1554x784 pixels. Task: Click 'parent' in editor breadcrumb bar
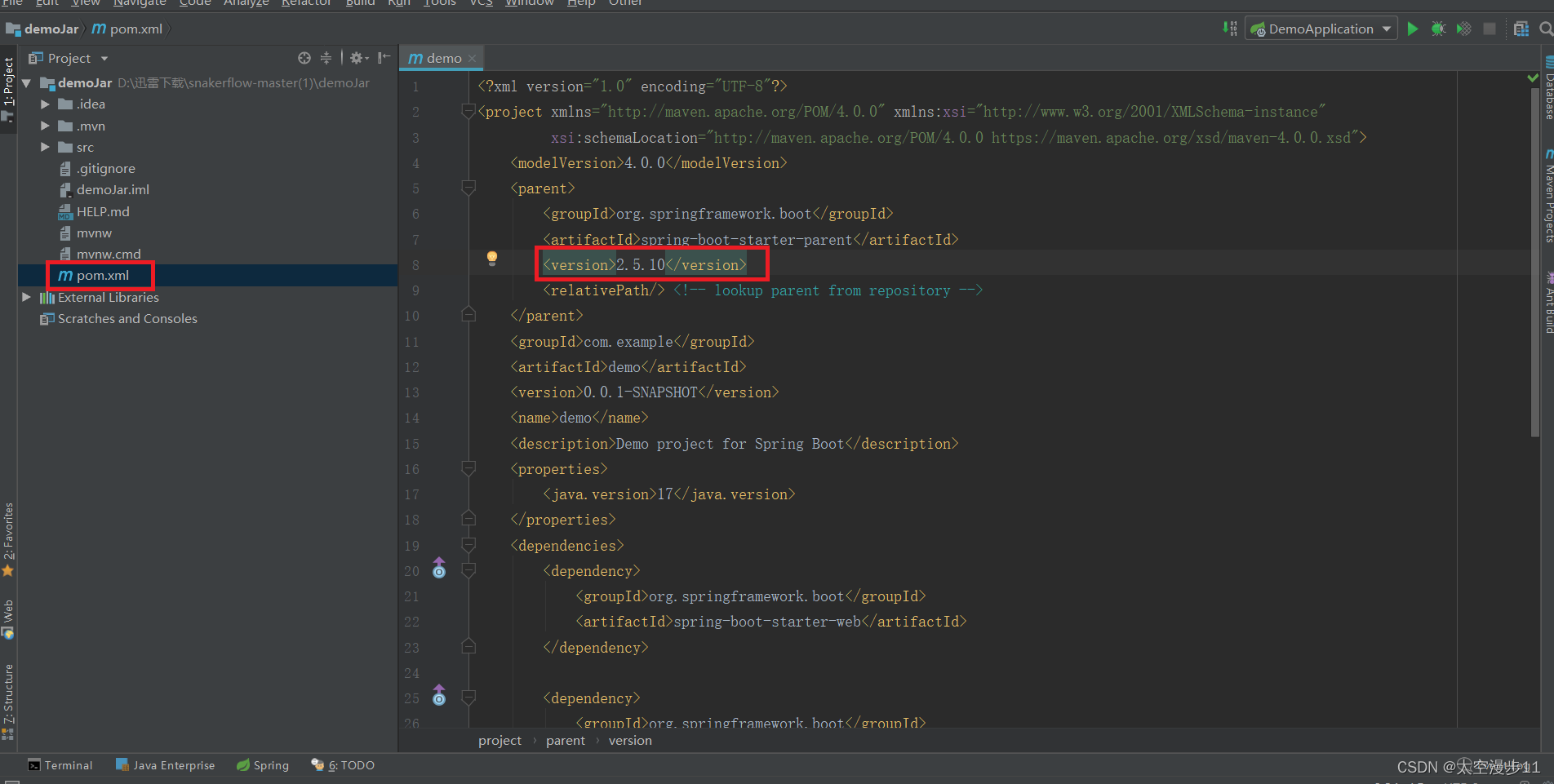[x=566, y=740]
